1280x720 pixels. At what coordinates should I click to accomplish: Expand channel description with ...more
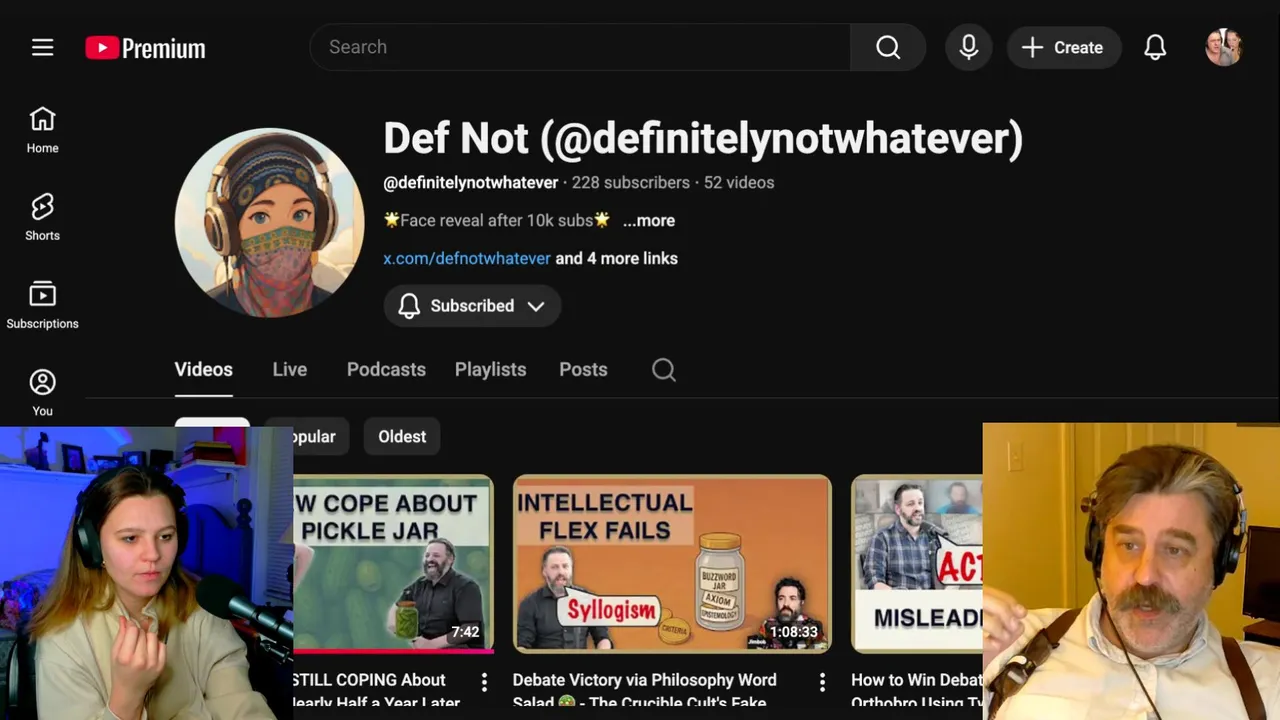click(x=649, y=221)
